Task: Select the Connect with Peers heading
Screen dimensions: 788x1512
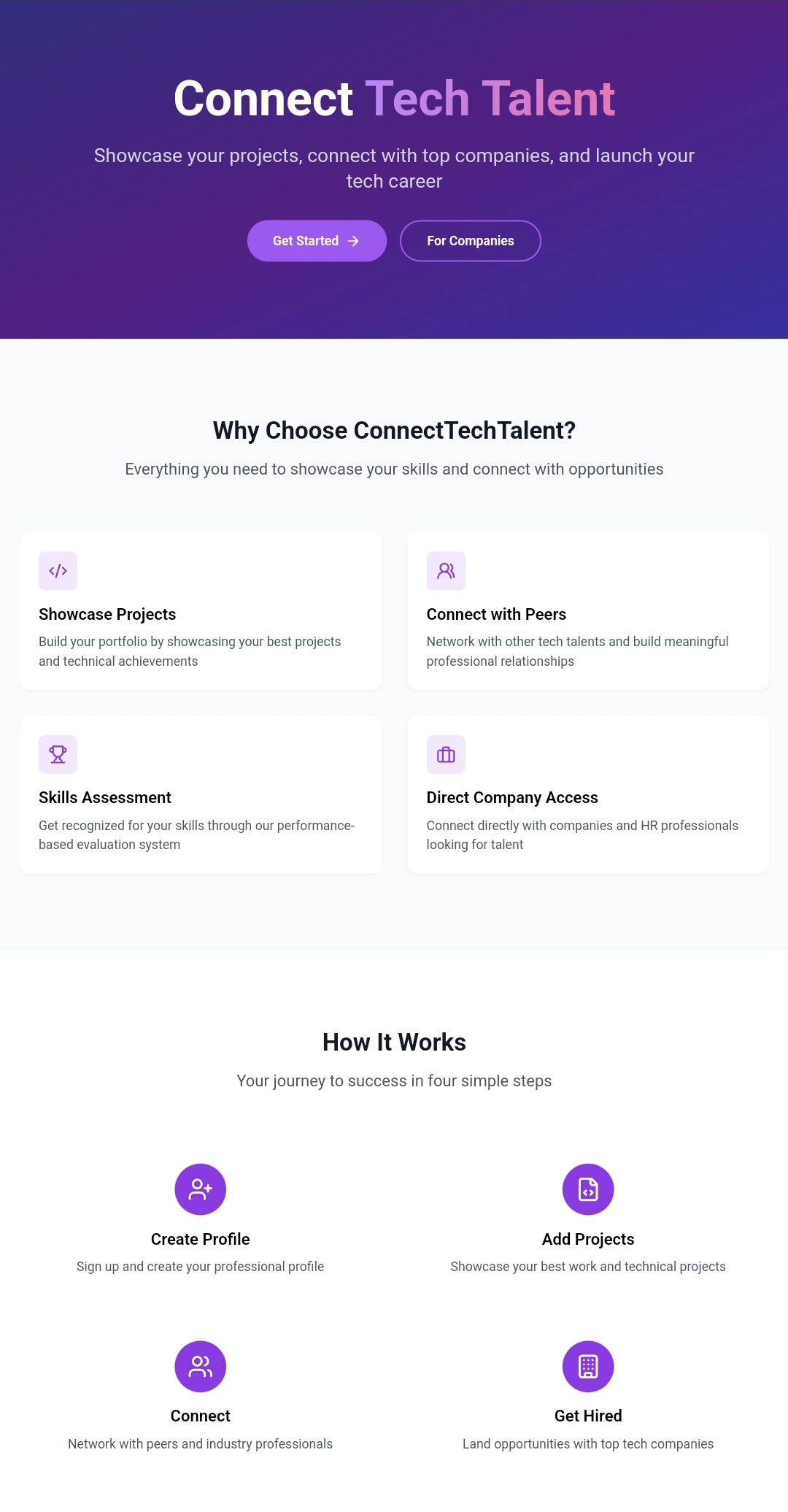Action: 496,615
